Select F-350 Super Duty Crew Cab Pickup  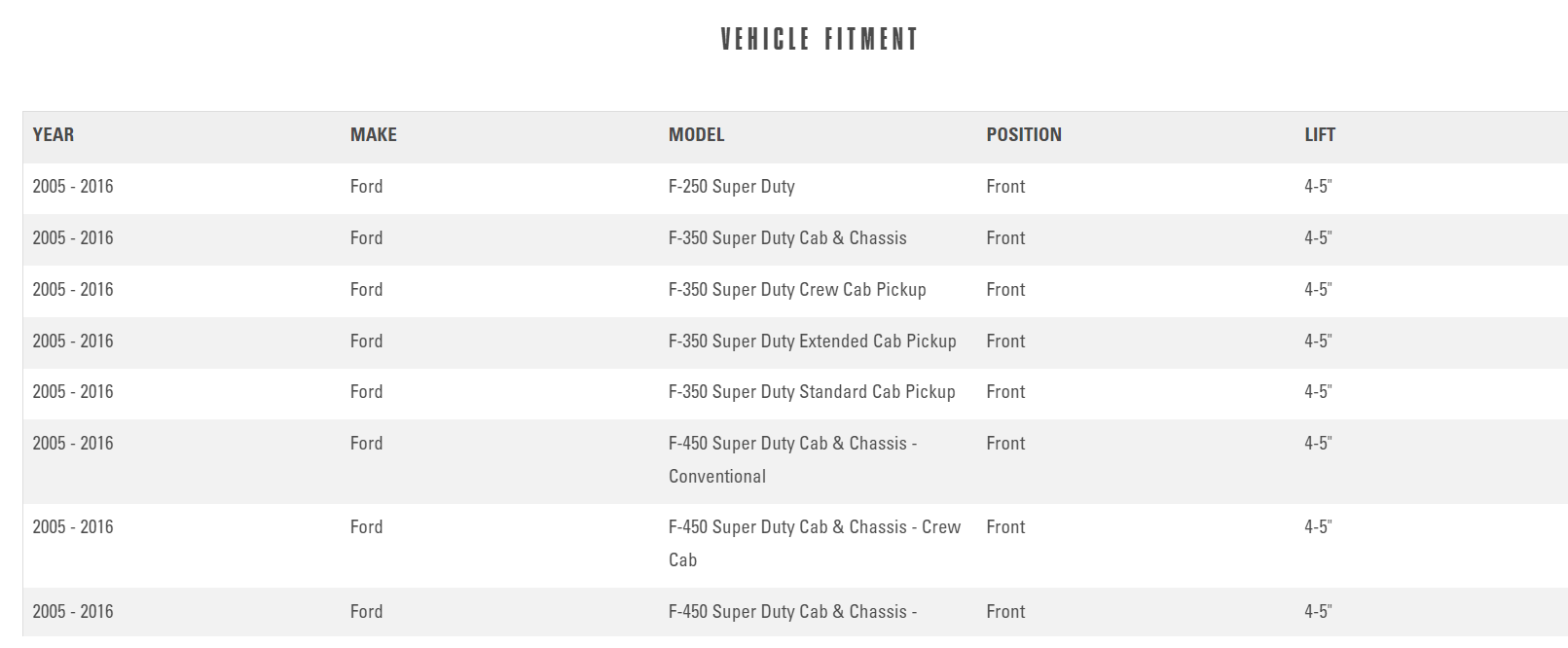coord(797,290)
